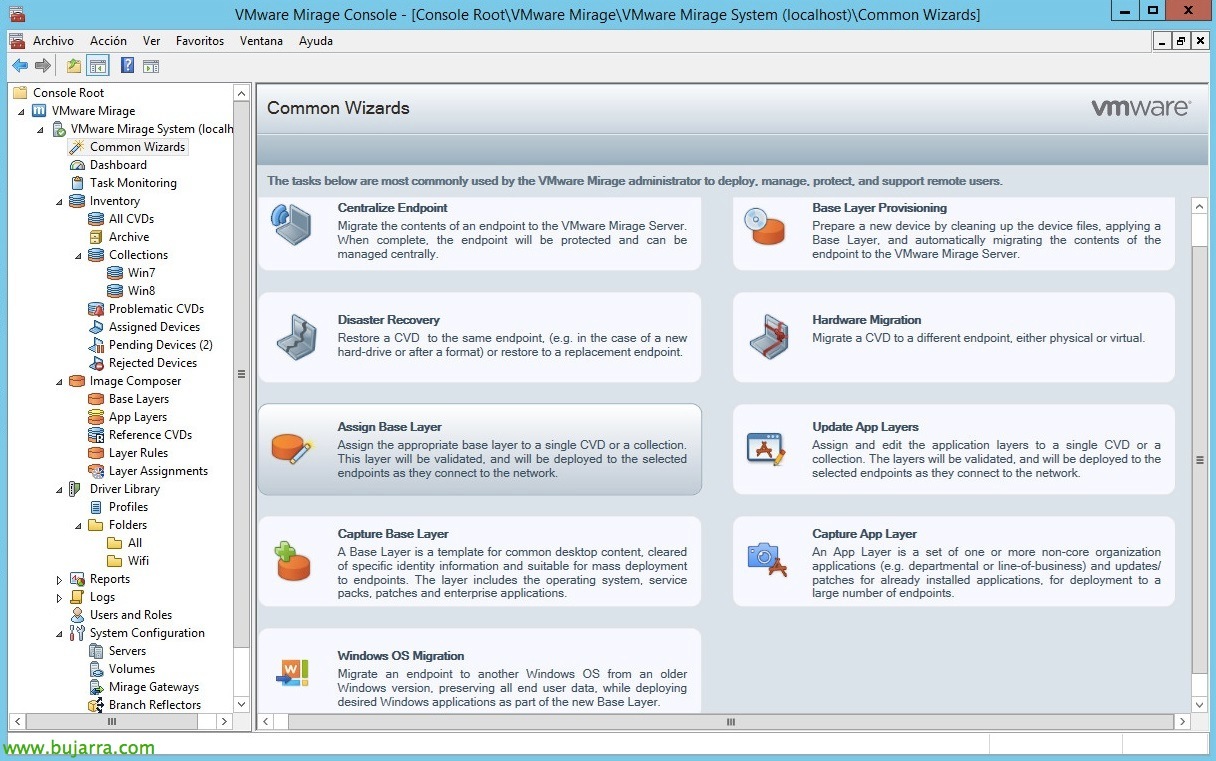Launch the Update App Layers title
1216x761 pixels.
[865, 427]
